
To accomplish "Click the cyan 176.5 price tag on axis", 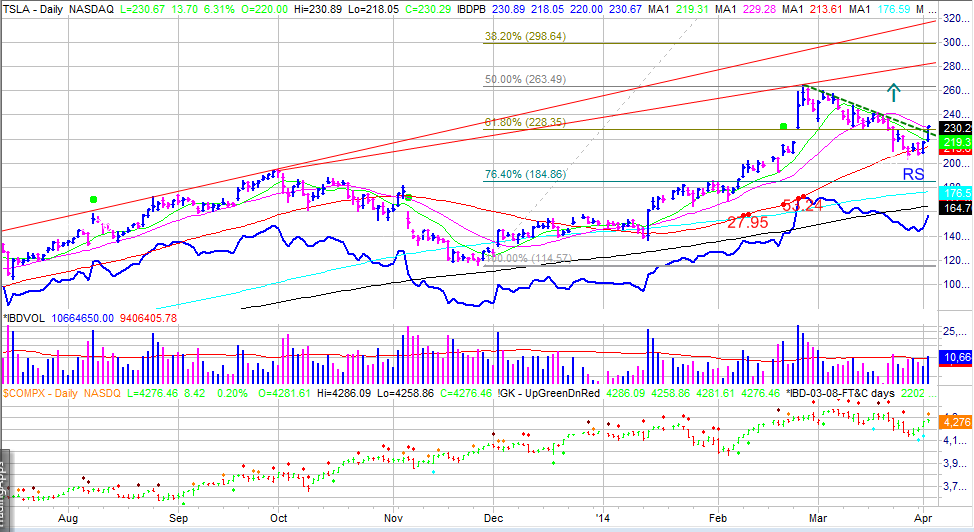I will 957,193.
